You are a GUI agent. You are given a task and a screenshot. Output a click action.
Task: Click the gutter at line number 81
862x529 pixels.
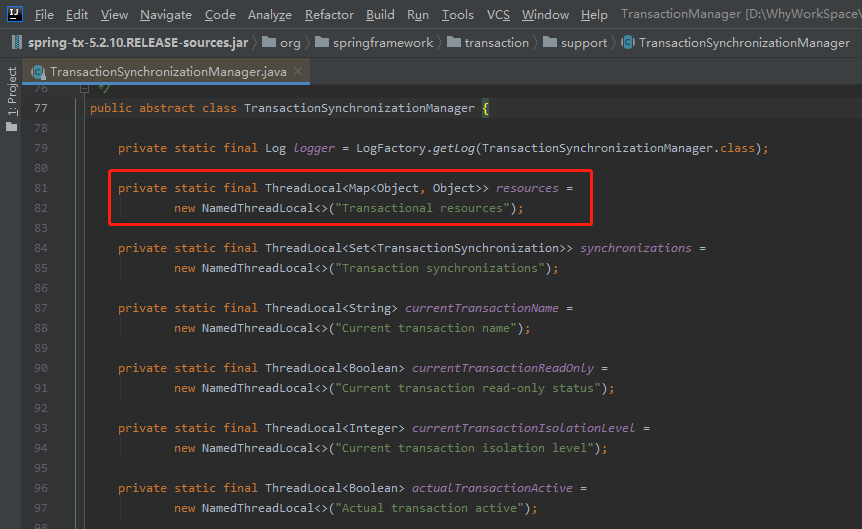[40, 188]
